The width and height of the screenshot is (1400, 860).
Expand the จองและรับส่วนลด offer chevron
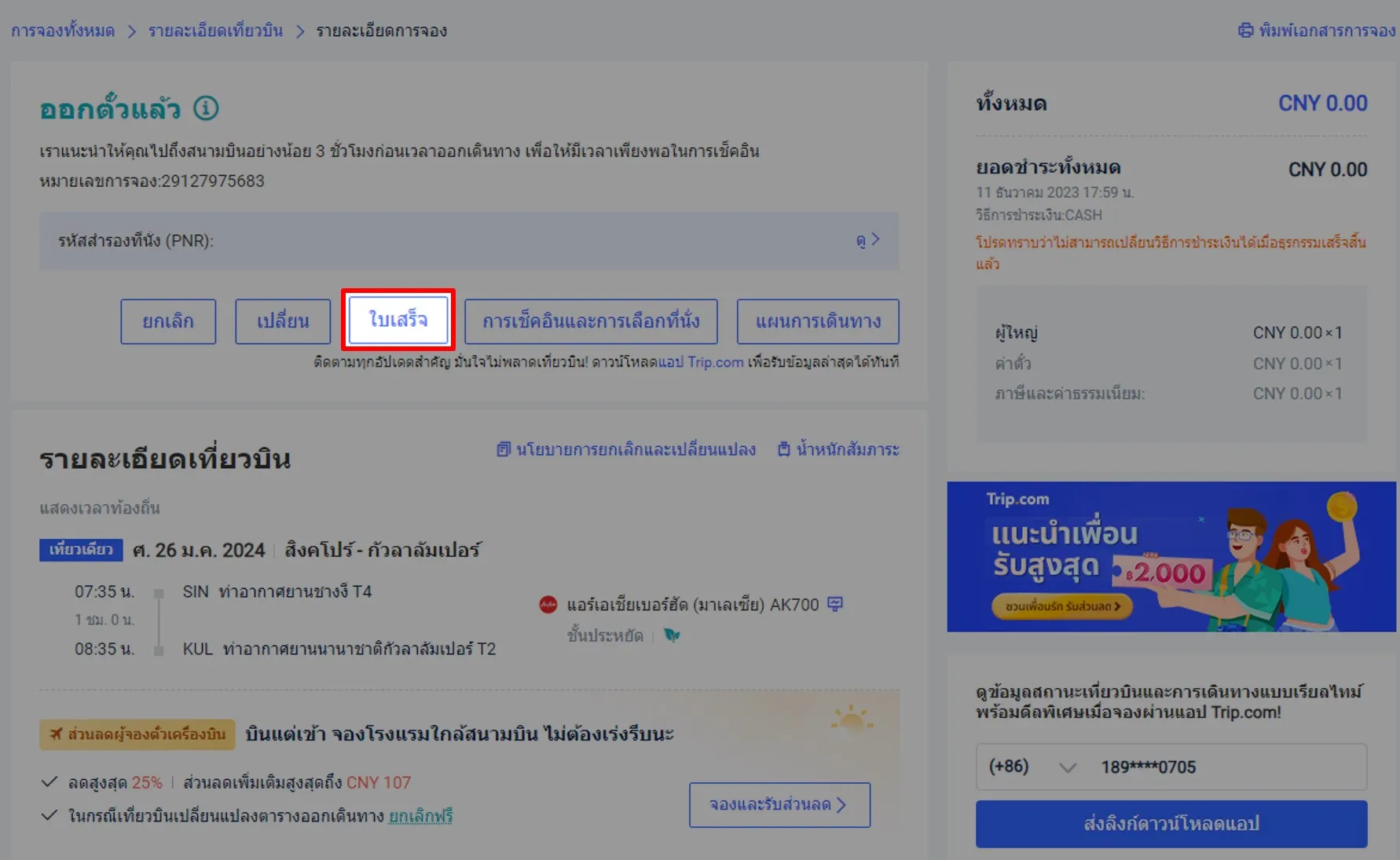pos(844,805)
